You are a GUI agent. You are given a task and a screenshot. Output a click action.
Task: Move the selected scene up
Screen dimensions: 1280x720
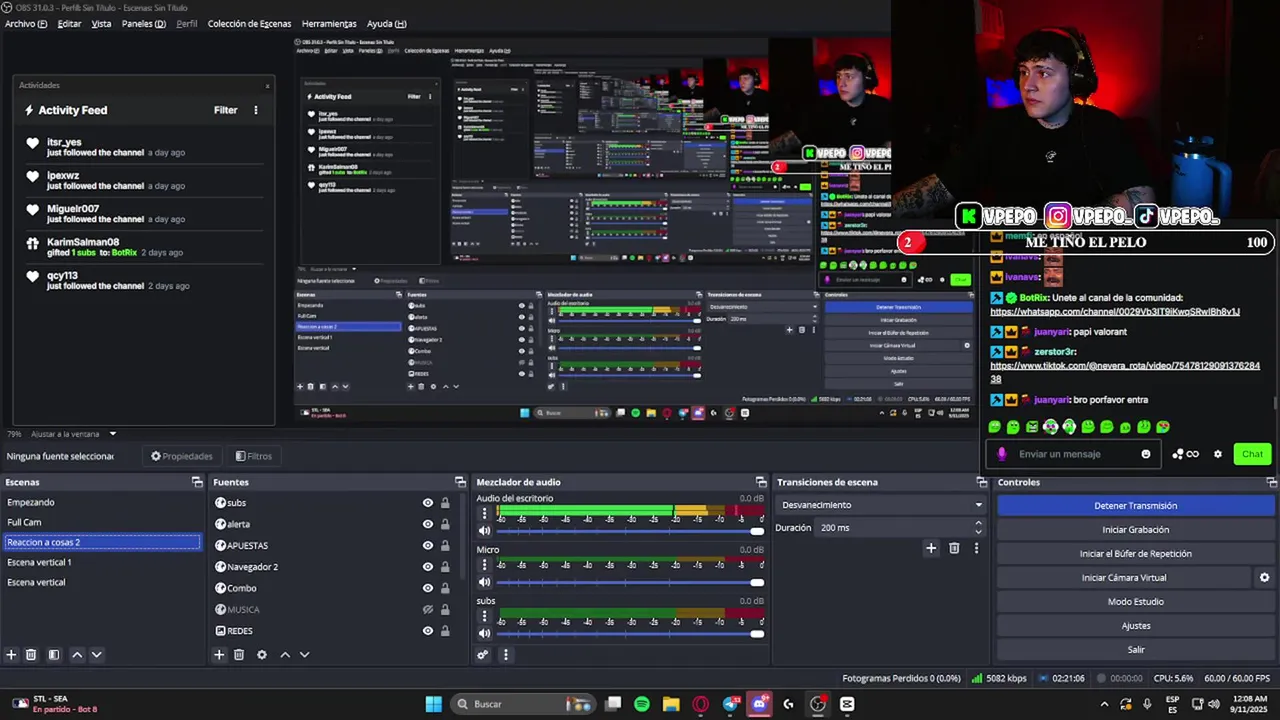[x=77, y=655]
